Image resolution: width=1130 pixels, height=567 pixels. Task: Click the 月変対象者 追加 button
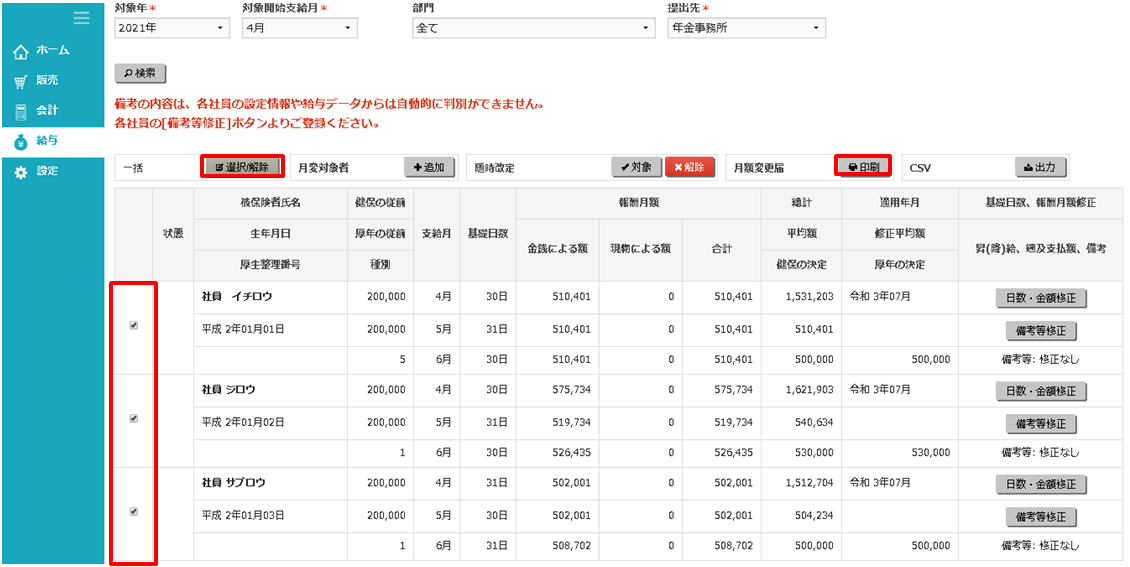click(x=429, y=167)
